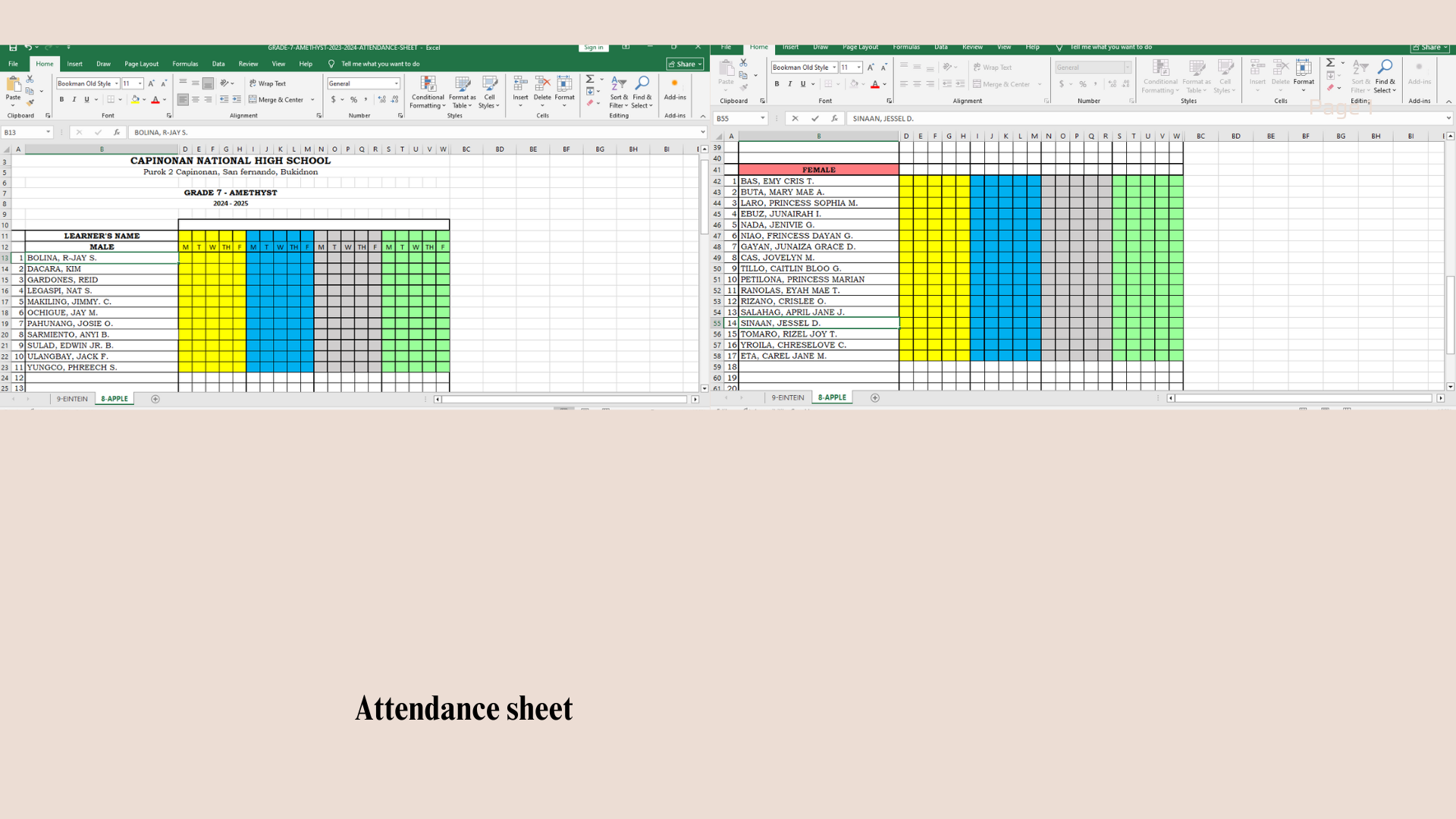Switch to 9-EINTEIN sheet tab in right window

[x=787, y=397]
